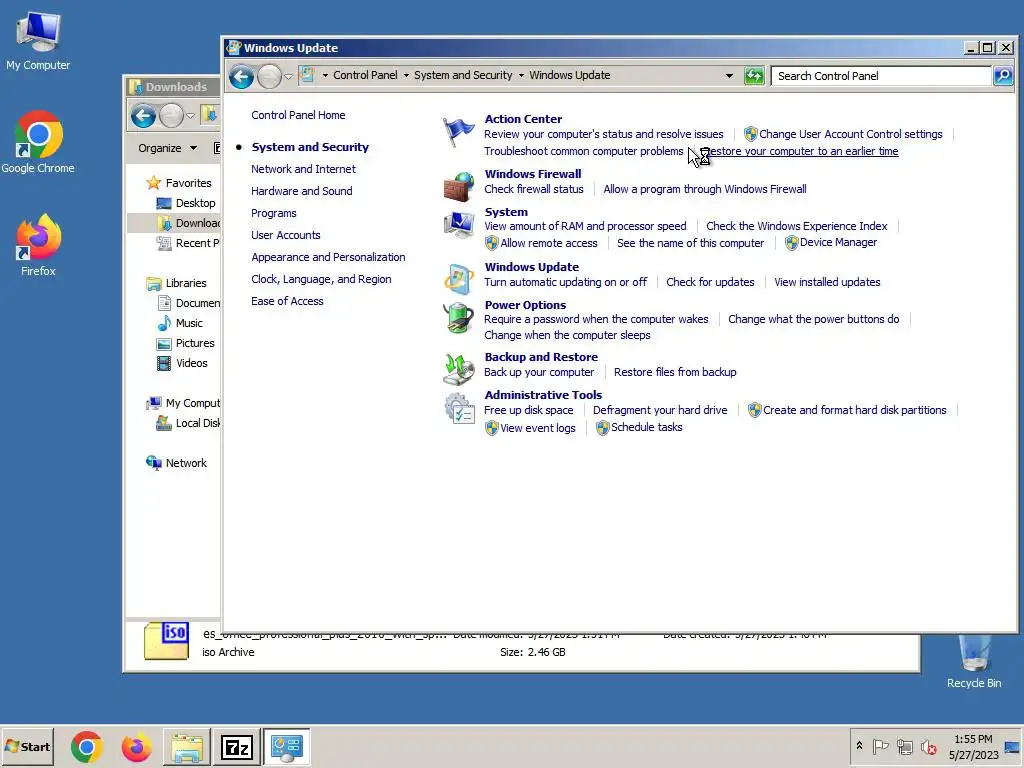Image resolution: width=1024 pixels, height=768 pixels.
Task: Click the Windows Firewall brick wall icon
Action: coord(458,186)
